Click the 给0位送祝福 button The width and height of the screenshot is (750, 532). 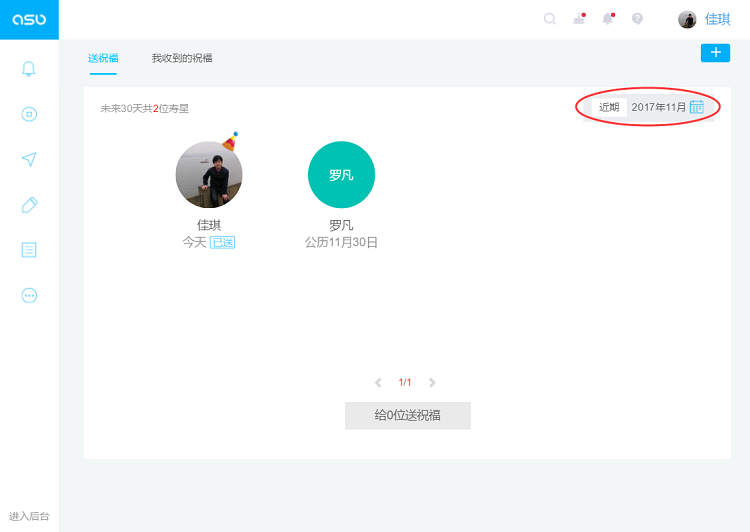(407, 415)
